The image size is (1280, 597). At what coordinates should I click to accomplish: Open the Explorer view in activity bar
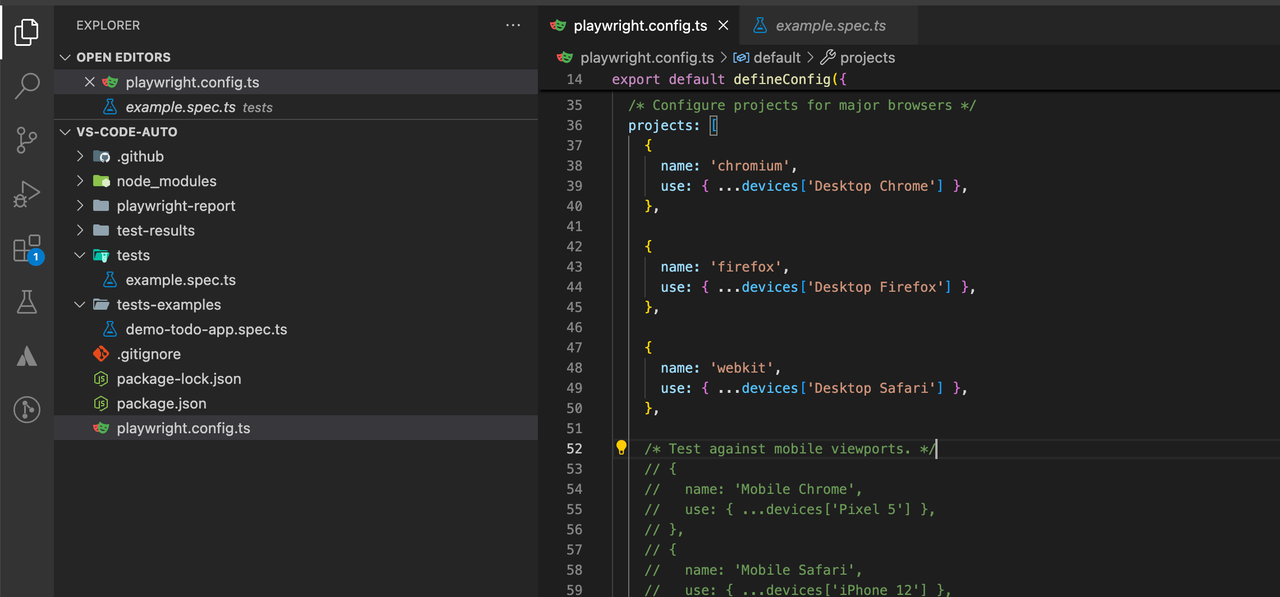[x=27, y=32]
